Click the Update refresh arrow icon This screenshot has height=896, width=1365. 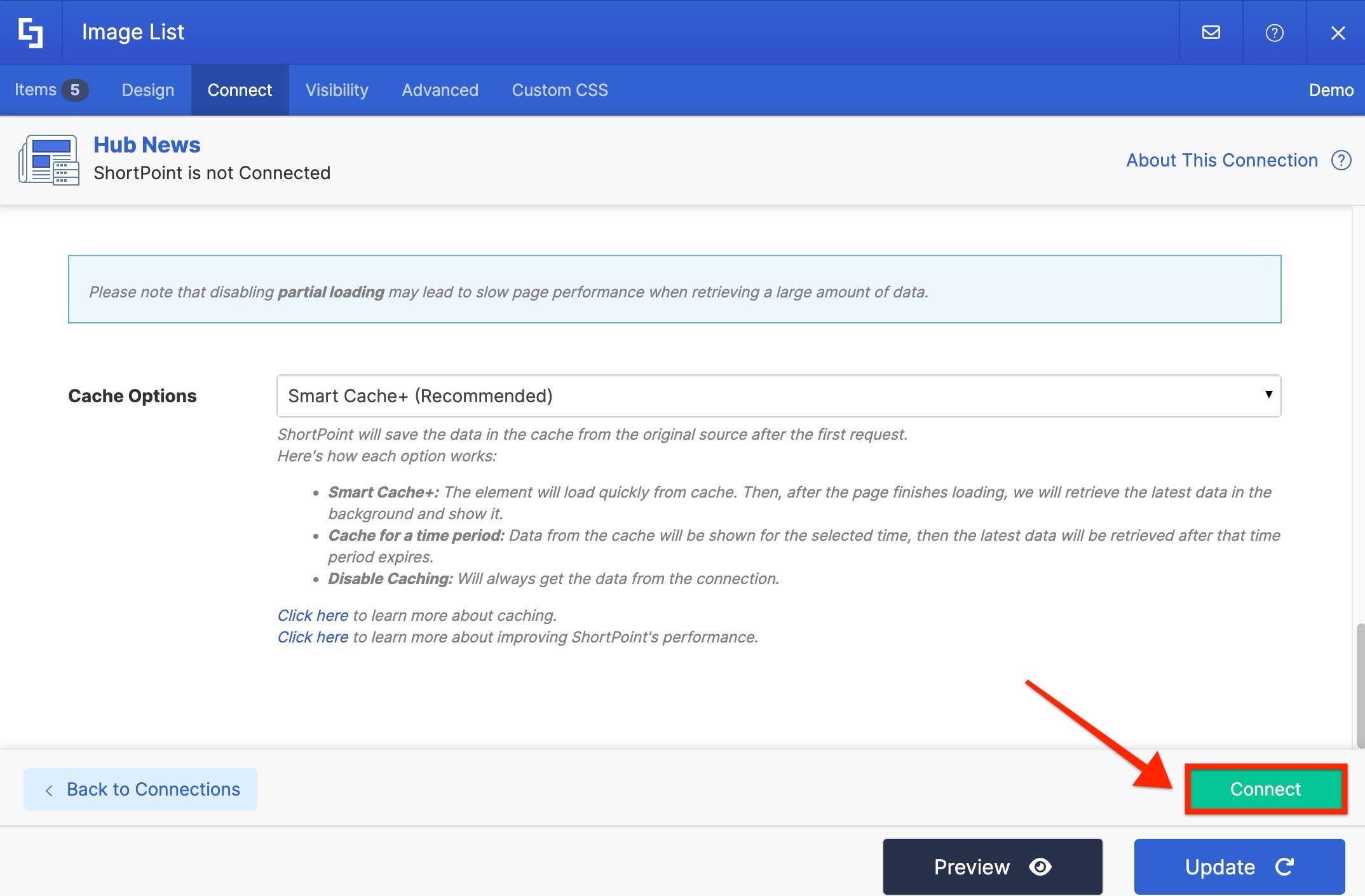(x=1284, y=867)
